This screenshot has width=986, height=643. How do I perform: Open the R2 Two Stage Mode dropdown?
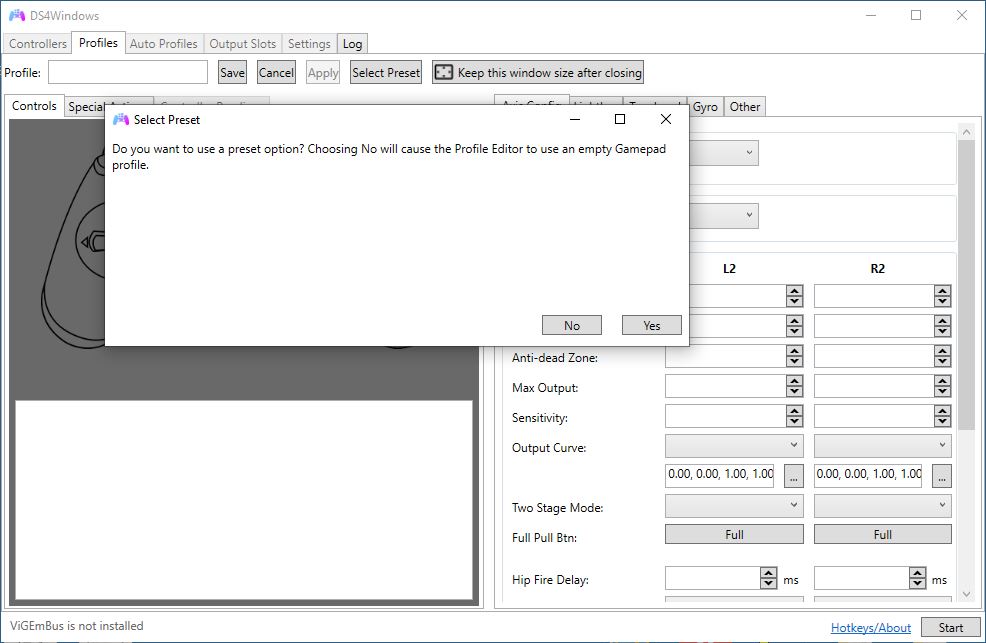882,505
